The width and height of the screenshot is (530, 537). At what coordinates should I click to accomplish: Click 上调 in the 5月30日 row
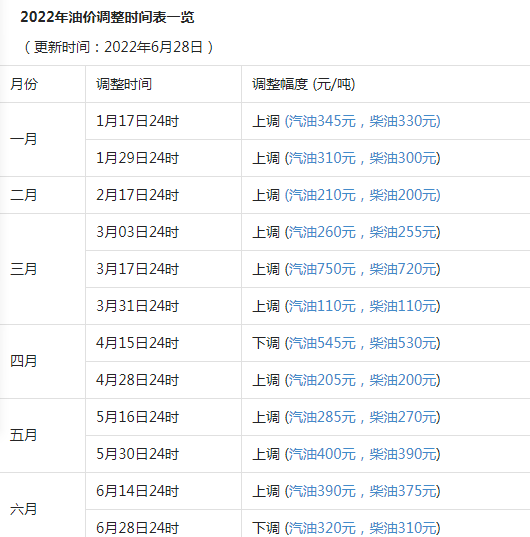(266, 454)
